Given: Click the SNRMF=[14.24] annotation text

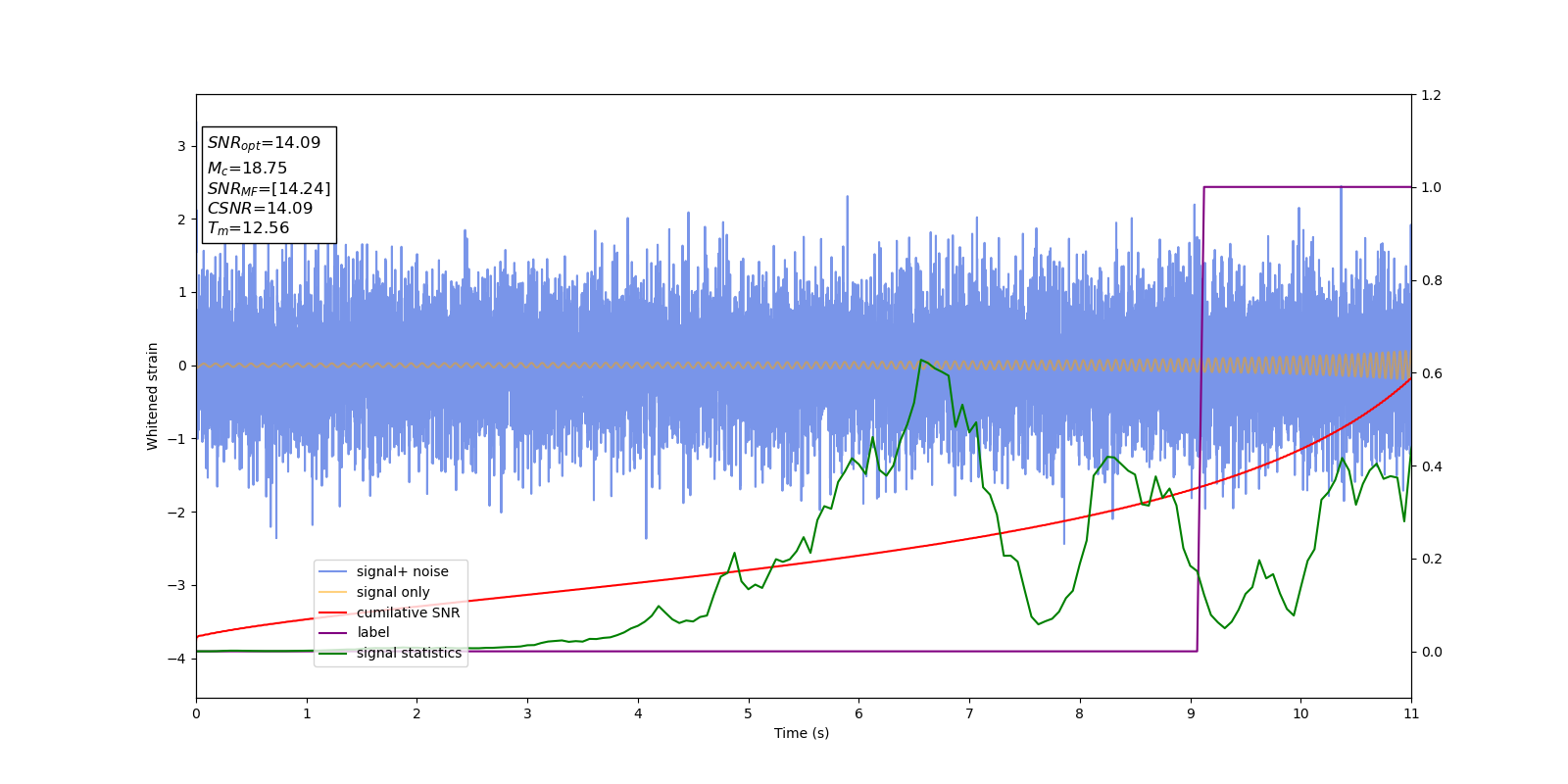Looking at the screenshot, I should 269,188.
